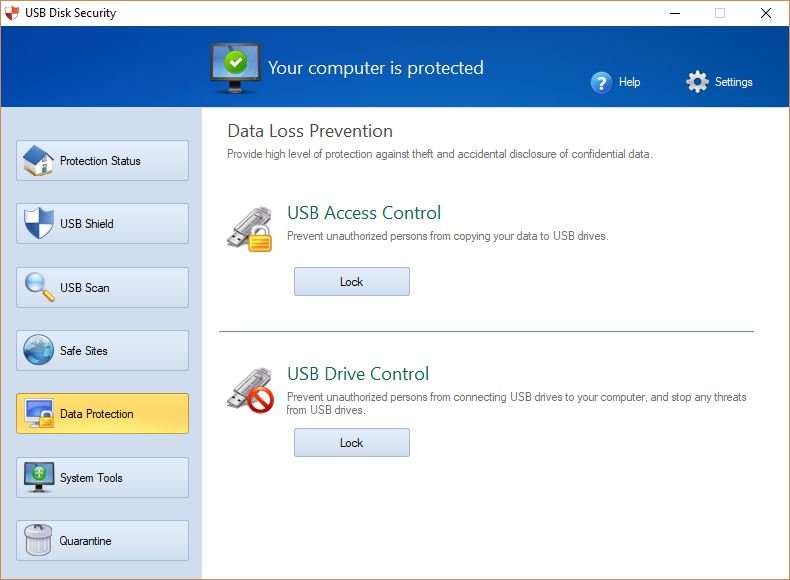
Task: Click the Settings gear icon
Action: coord(697,82)
